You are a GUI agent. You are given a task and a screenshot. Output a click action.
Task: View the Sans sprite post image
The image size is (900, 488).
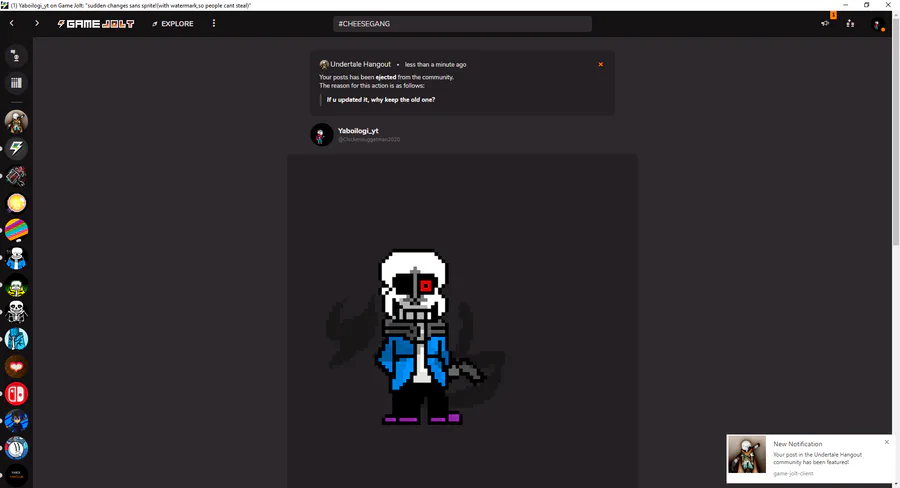point(462,321)
